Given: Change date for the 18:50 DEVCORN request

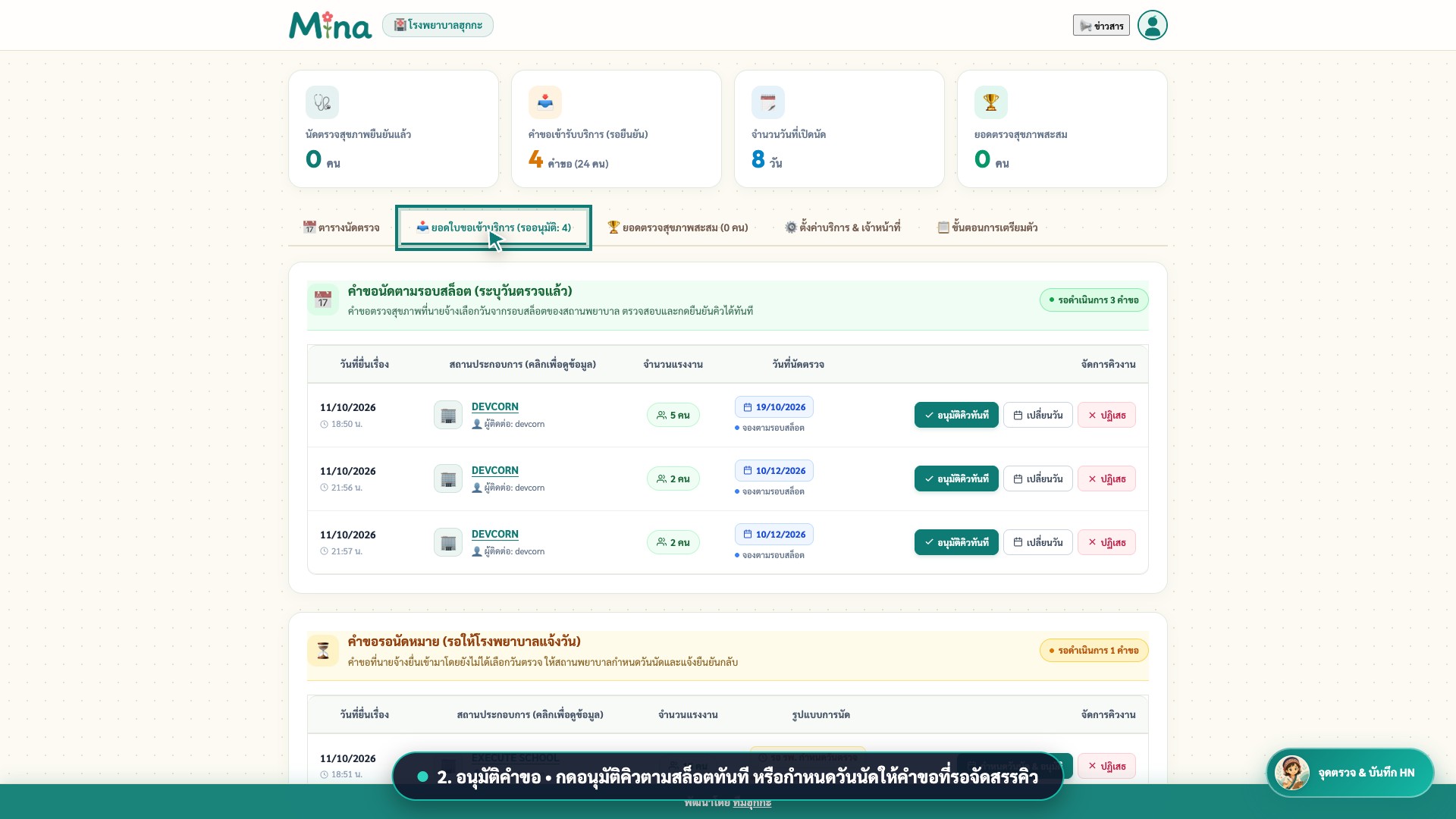Looking at the screenshot, I should click(x=1038, y=415).
